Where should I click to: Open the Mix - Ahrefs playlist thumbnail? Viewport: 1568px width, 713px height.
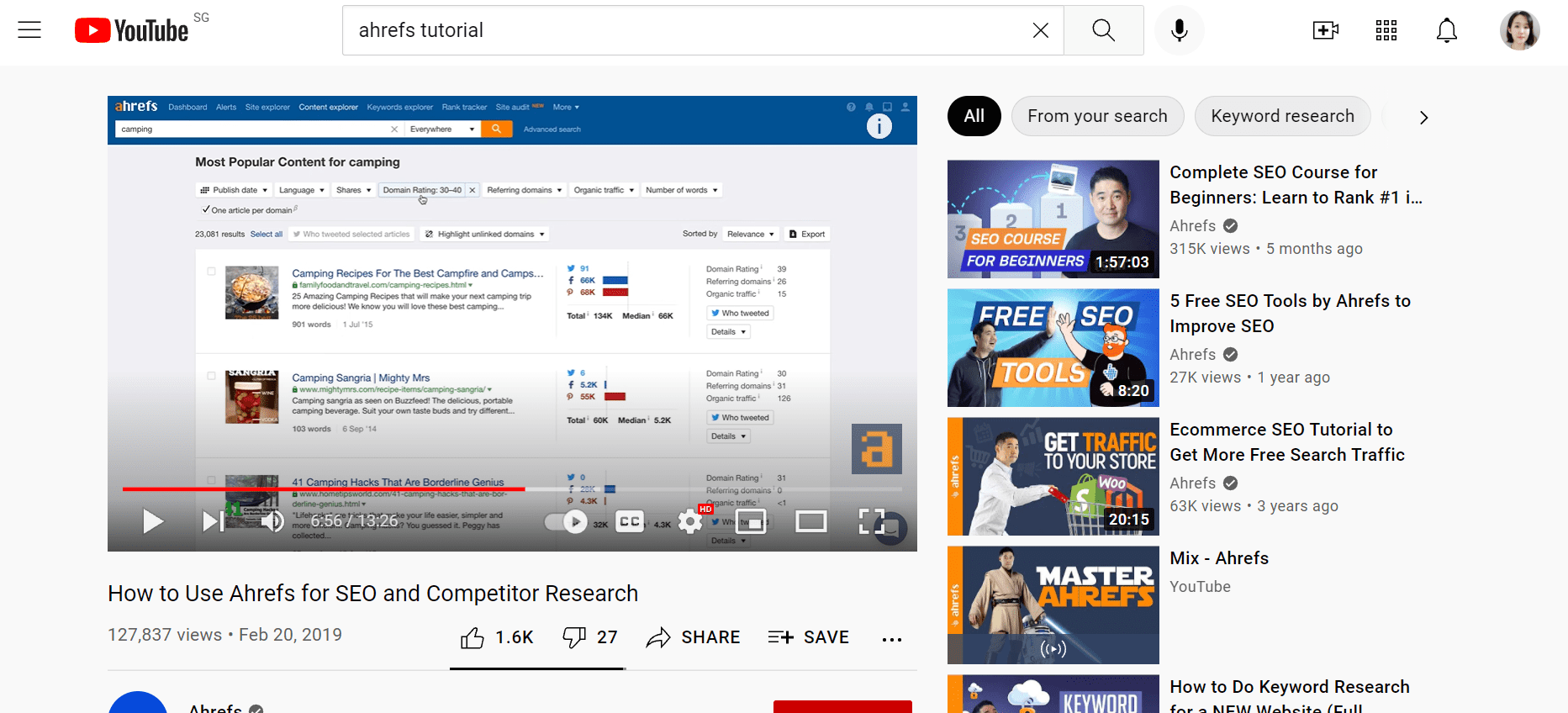click(x=1053, y=605)
